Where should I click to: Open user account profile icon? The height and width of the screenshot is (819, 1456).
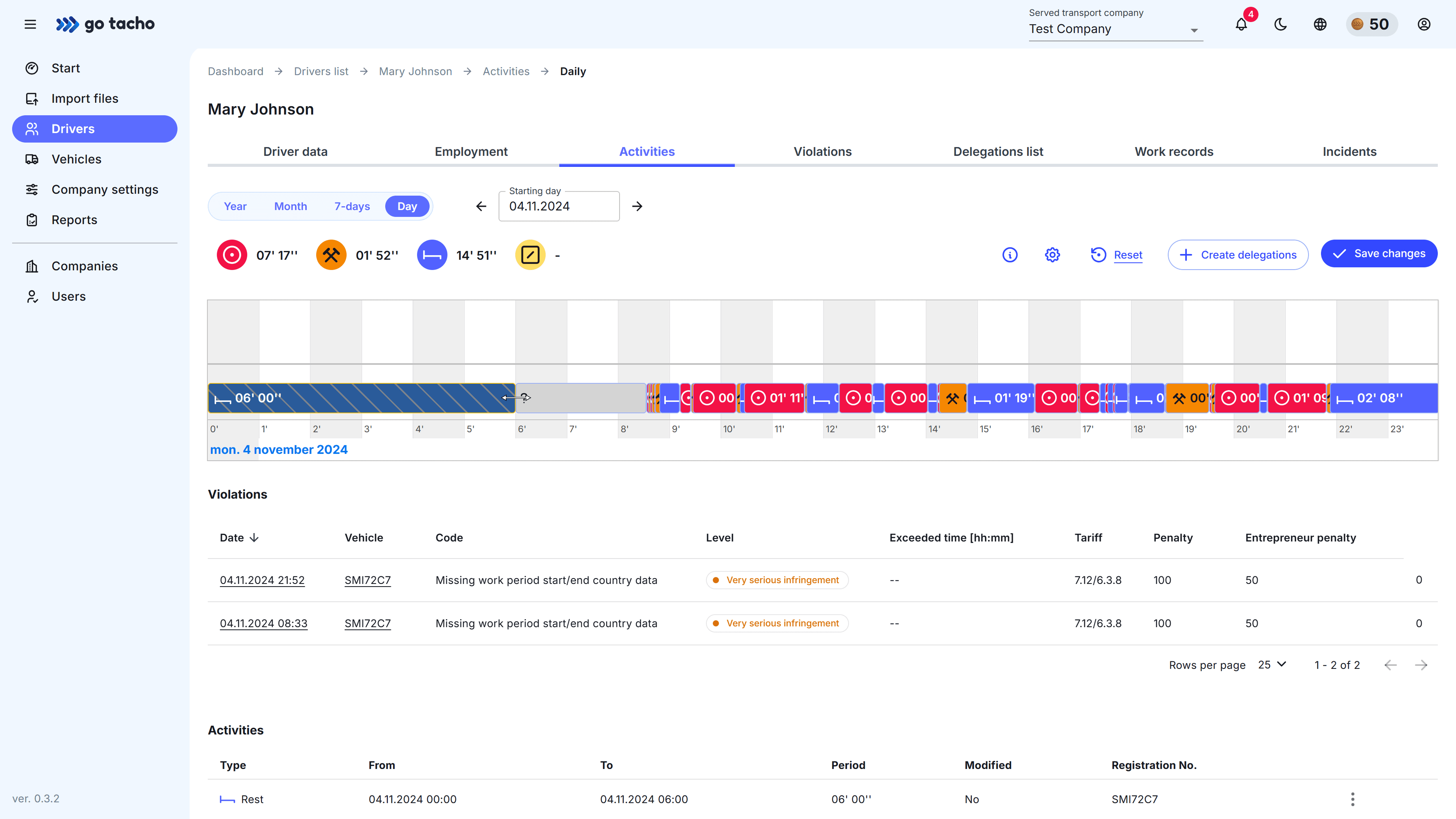(x=1424, y=24)
